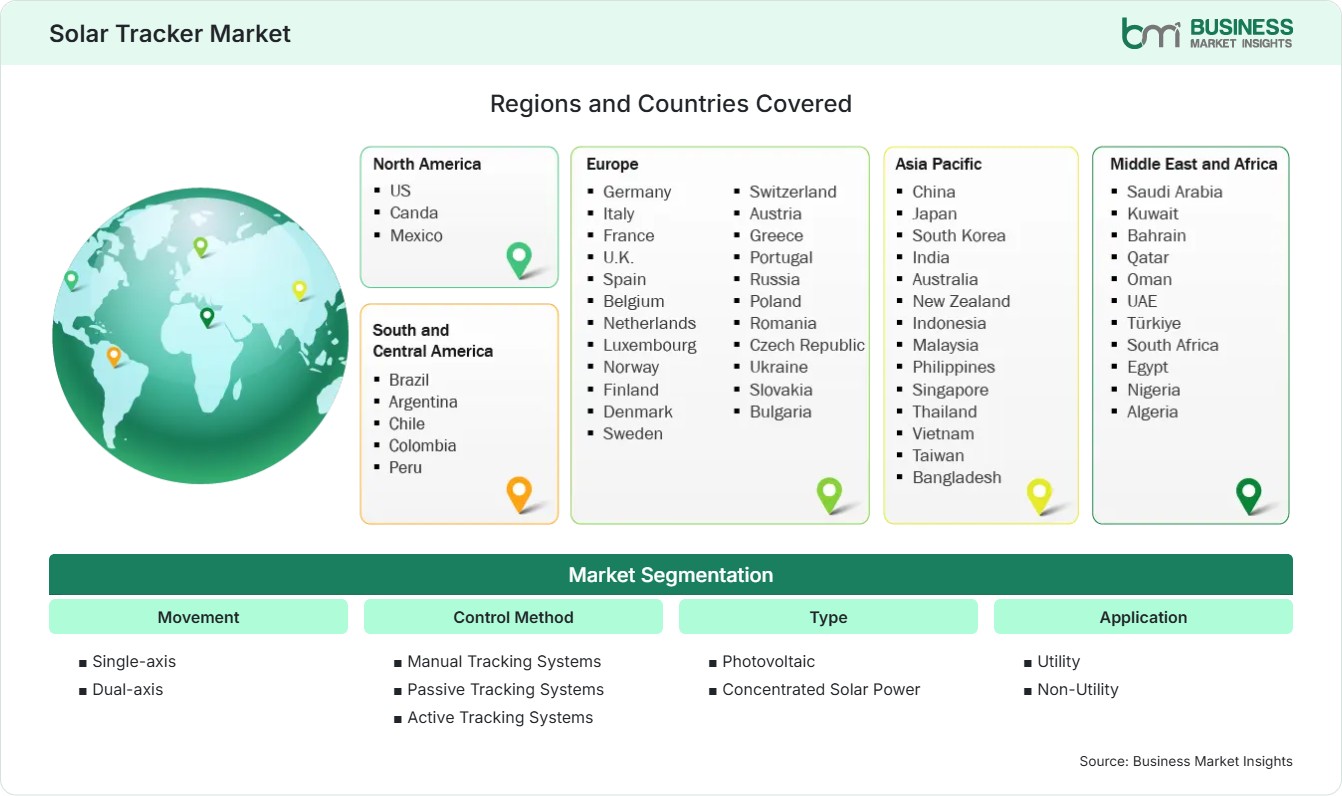Click Utility under Application
This screenshot has height=796, width=1342.
coord(1059,661)
